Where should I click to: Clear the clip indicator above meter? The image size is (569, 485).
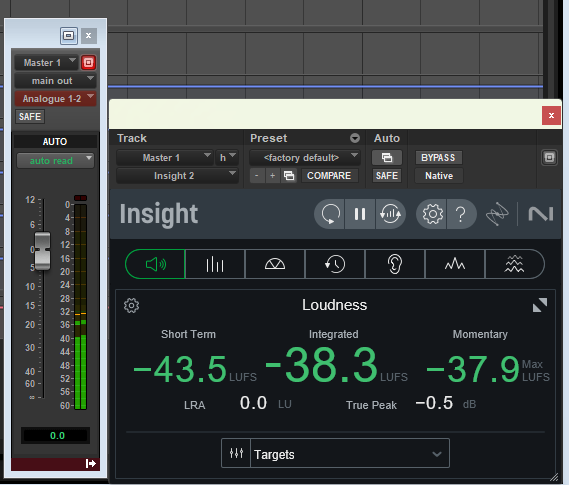(81, 198)
